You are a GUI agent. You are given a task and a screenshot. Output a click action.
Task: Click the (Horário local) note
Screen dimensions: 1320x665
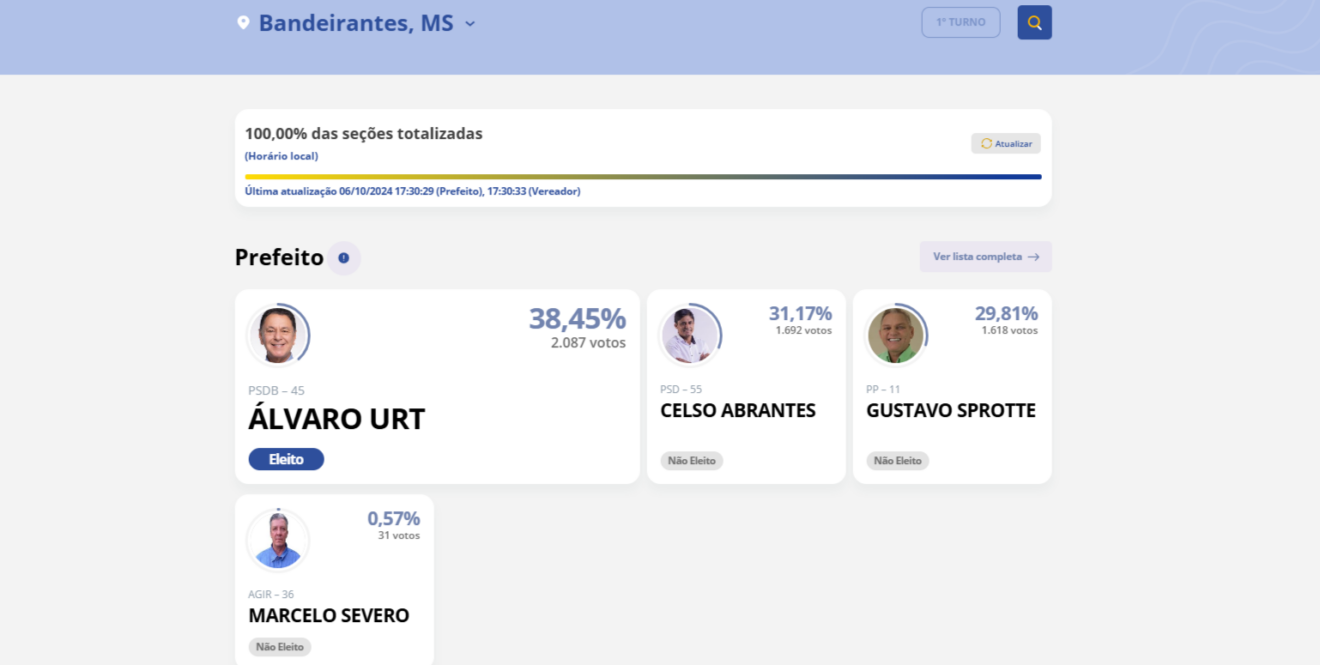pos(281,156)
